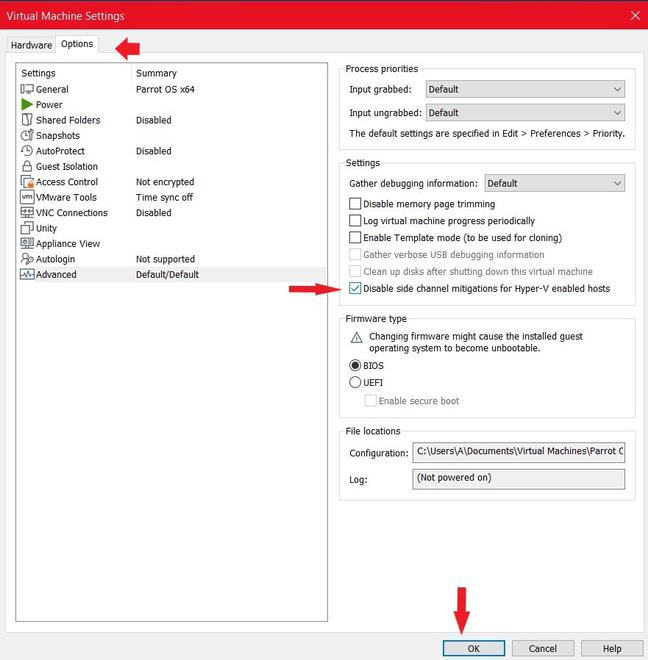Click the AutoProtect icon

[x=27, y=151]
